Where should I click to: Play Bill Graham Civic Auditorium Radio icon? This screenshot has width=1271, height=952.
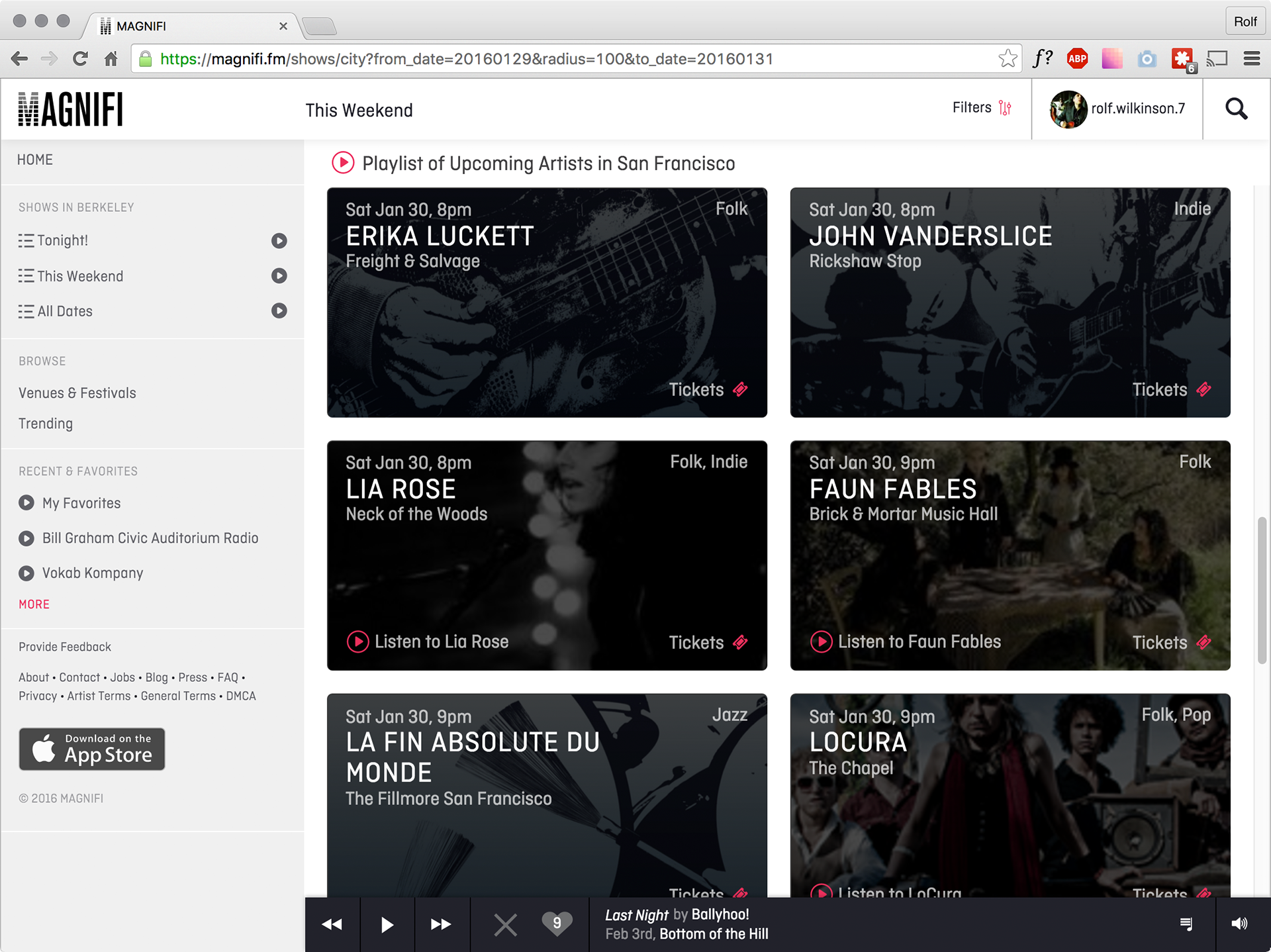(x=26, y=538)
